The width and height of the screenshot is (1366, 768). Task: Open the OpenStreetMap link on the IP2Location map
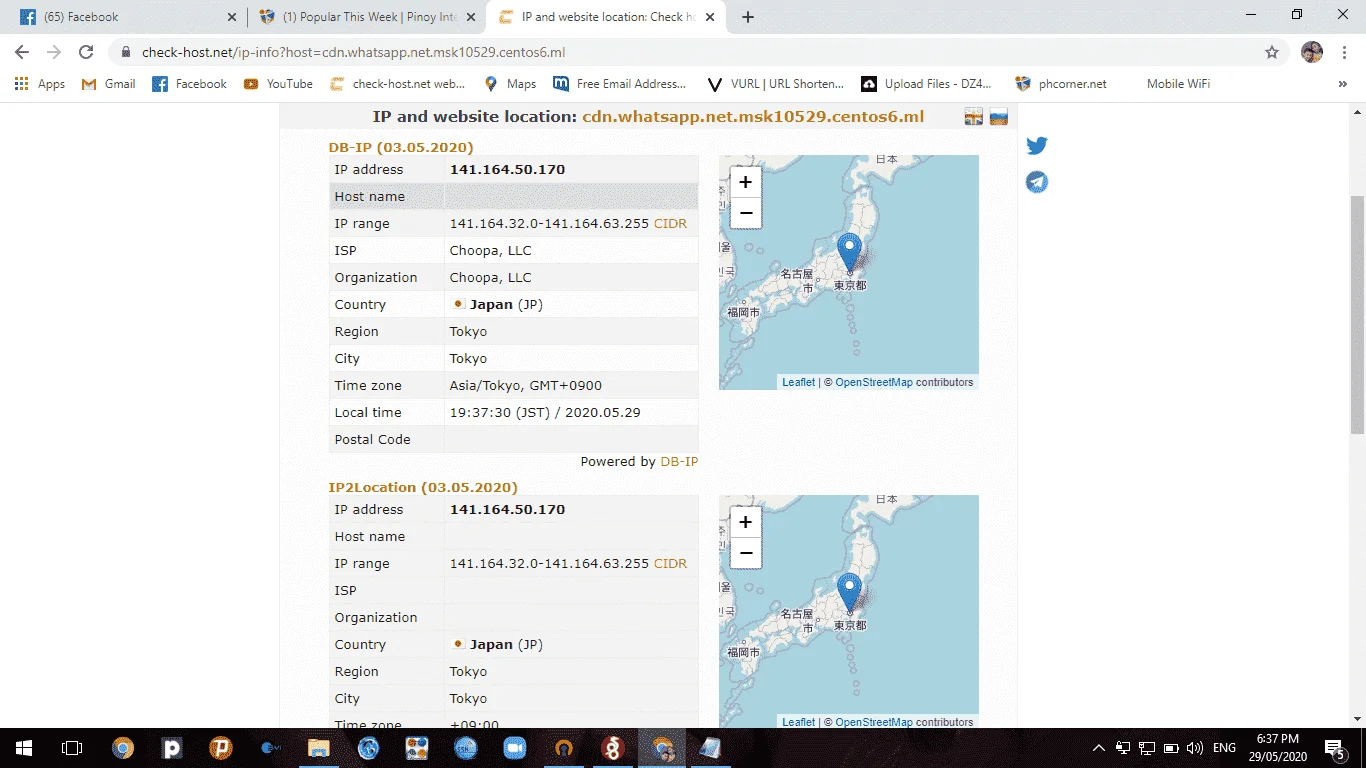(x=874, y=722)
